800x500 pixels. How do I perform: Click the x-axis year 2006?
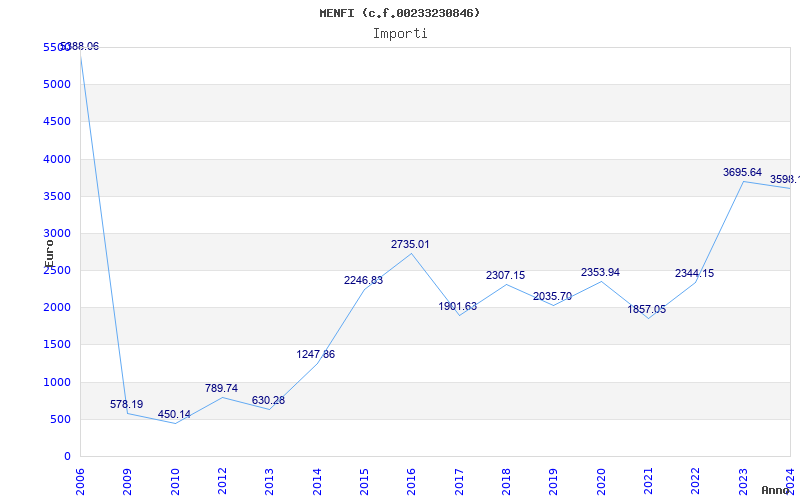click(80, 481)
